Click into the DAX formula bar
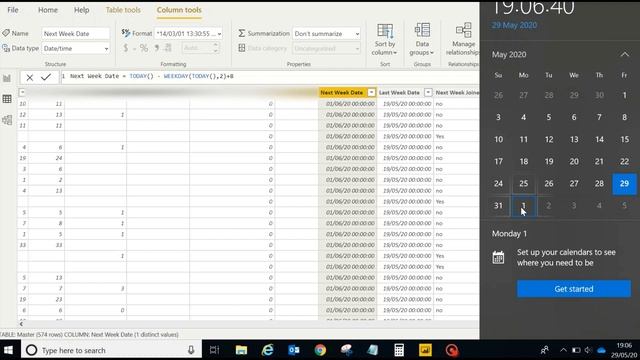The image size is (640, 360). (269, 76)
